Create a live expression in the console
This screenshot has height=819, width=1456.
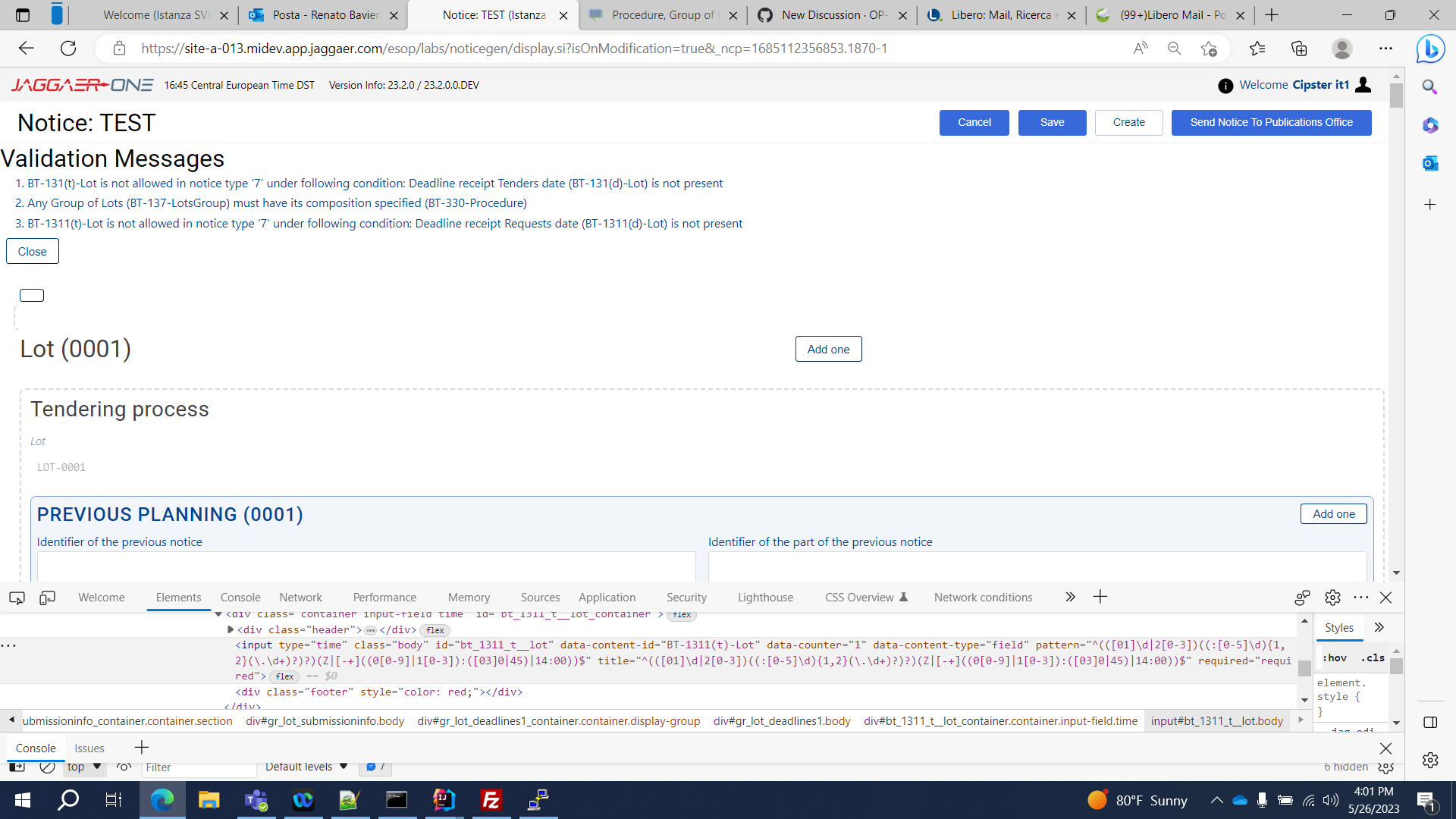(124, 767)
